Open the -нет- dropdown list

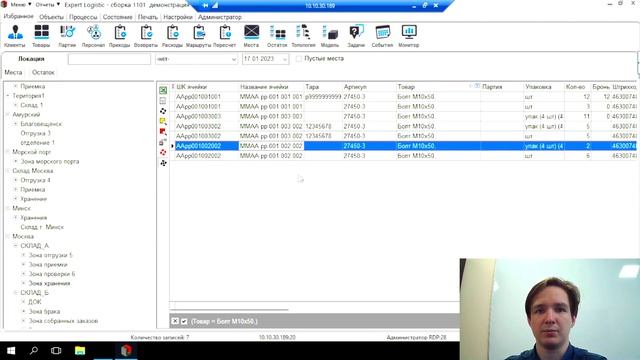point(233,59)
